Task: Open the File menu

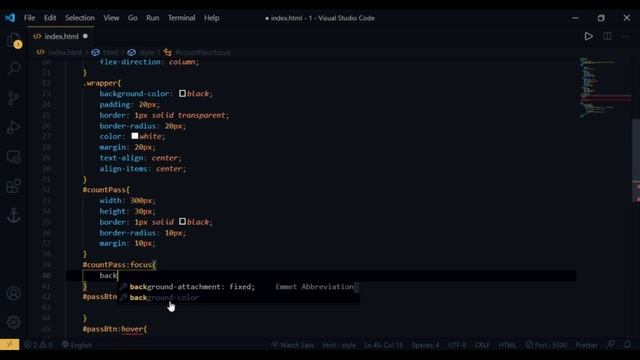Action: [x=29, y=18]
